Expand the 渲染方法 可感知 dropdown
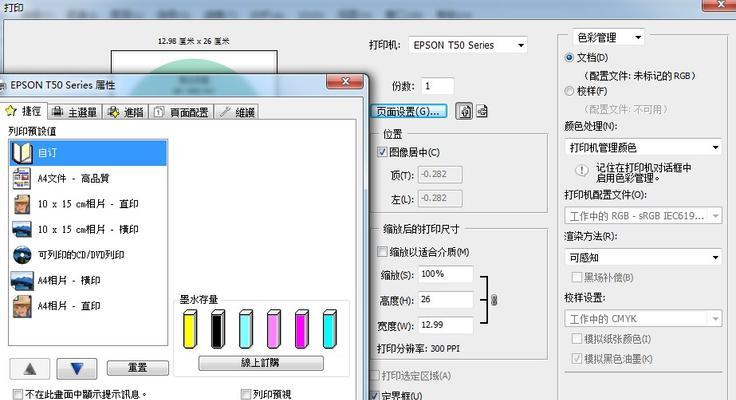 [x=643, y=258]
